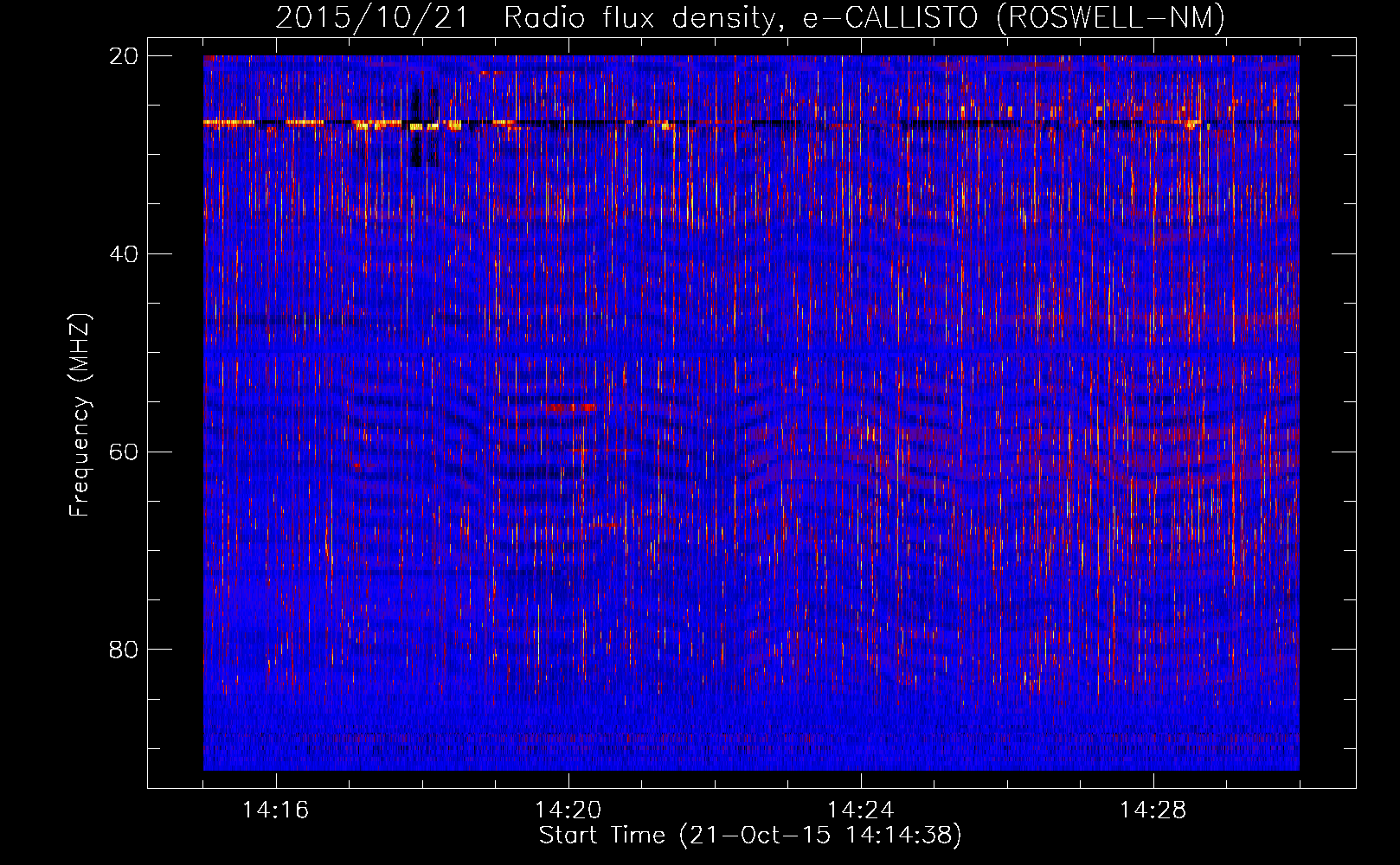Click the '14:20' time tick label
The image size is (1400, 865).
pos(568,811)
